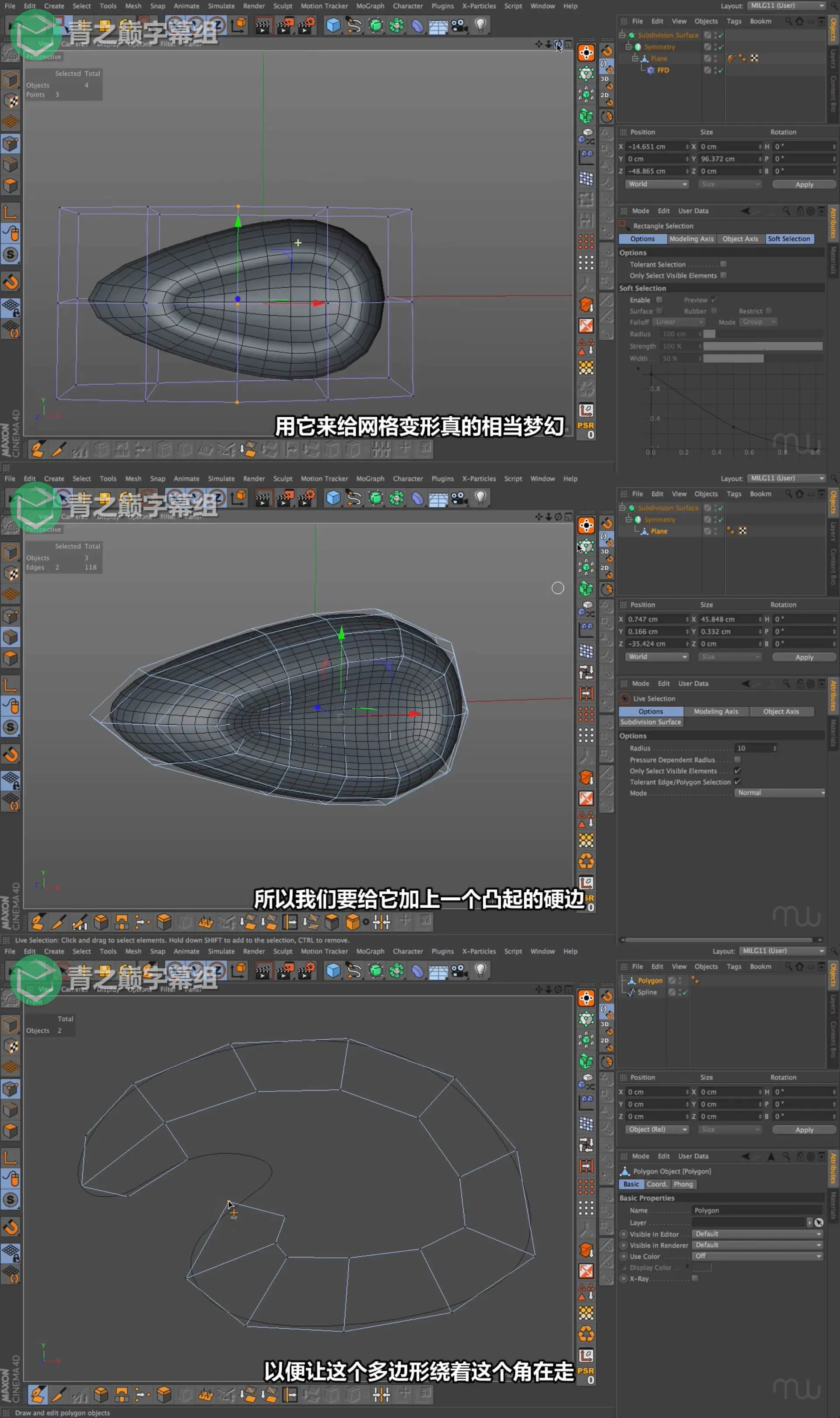This screenshot has width=840, height=1418.
Task: Click Render to Picture Viewer icon in the Polygon Object window
Action: click(285, 970)
